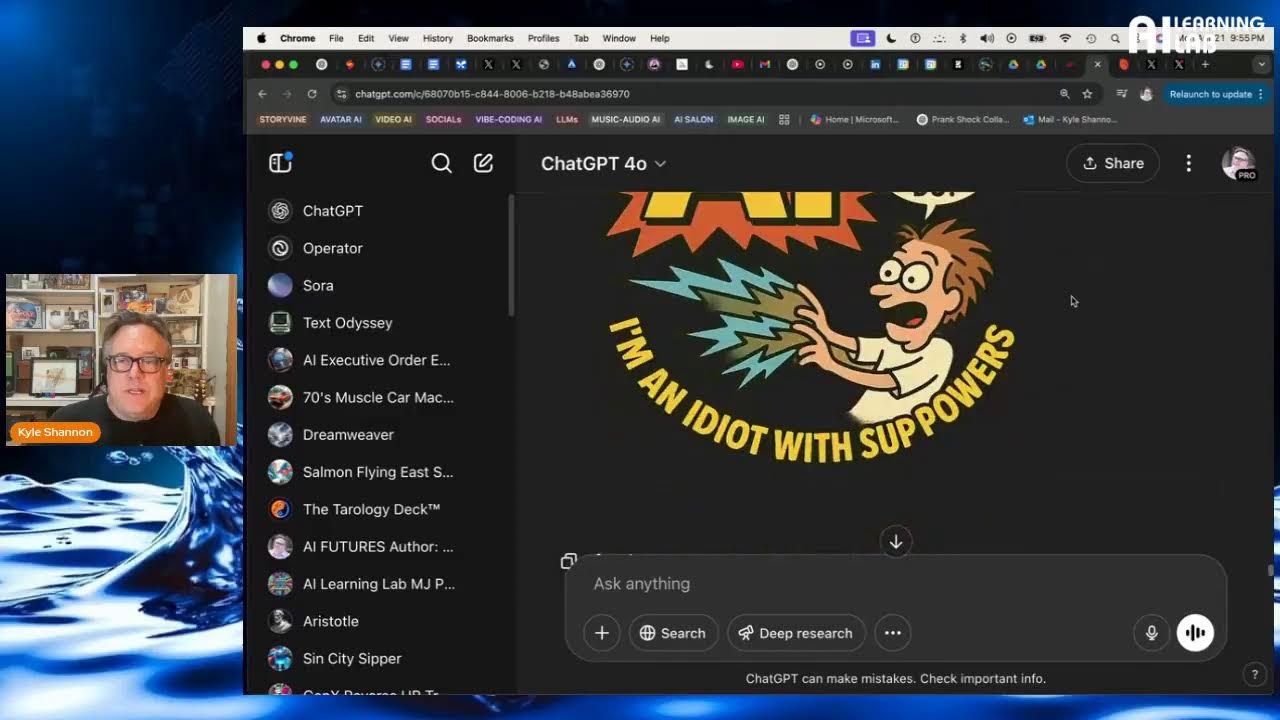
Task: Open the Home | Microsoft bookmark
Action: tap(855, 120)
